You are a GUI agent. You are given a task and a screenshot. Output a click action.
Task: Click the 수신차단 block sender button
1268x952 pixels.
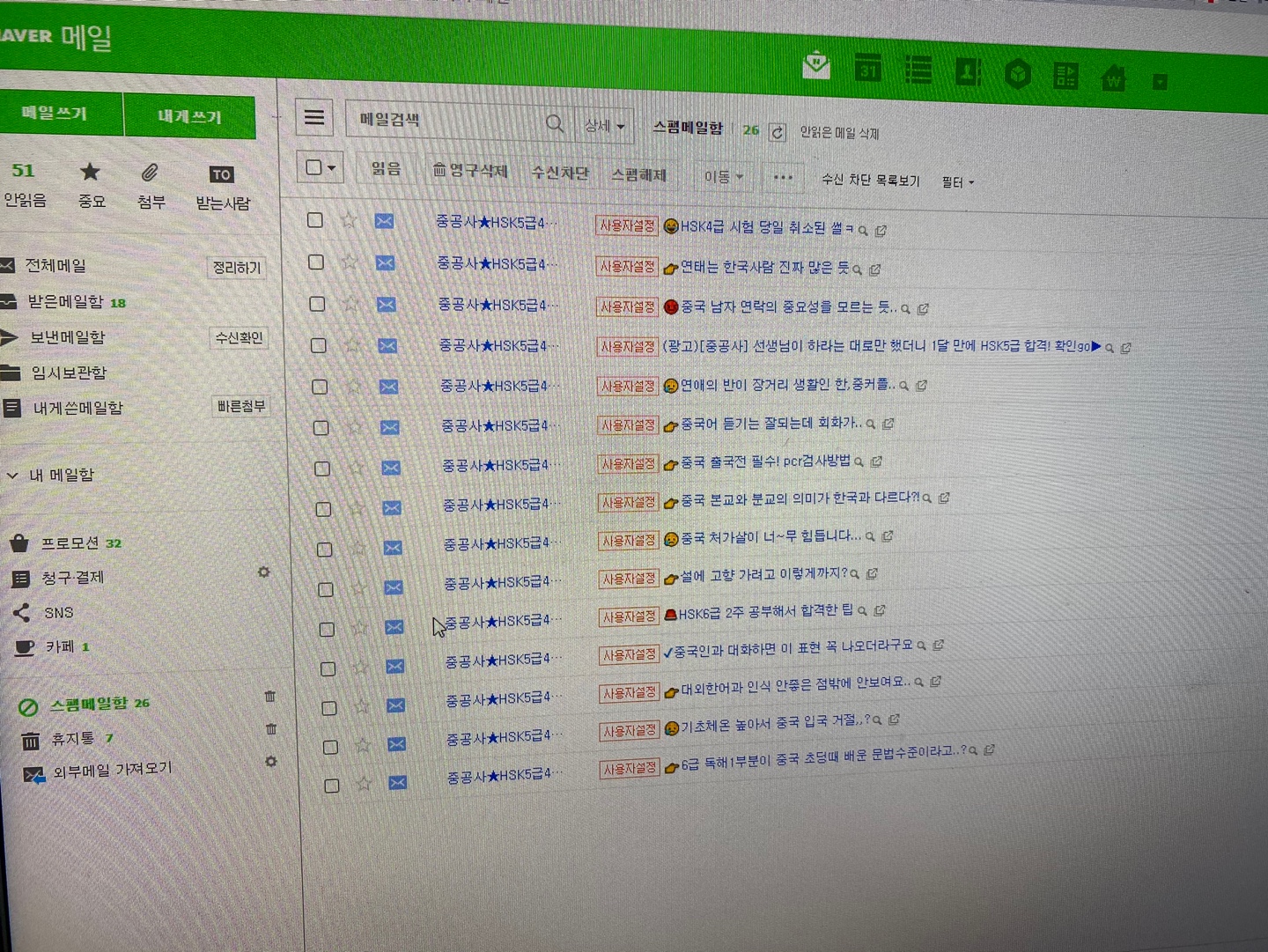click(560, 173)
